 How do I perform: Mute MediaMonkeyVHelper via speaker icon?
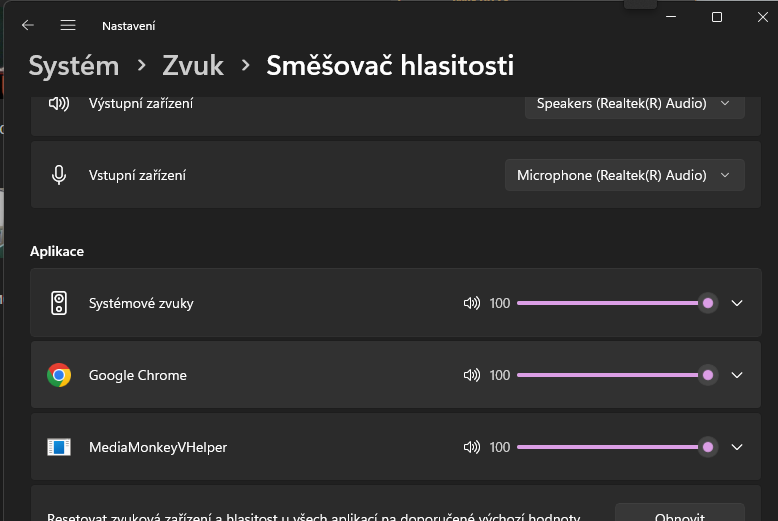coord(472,447)
